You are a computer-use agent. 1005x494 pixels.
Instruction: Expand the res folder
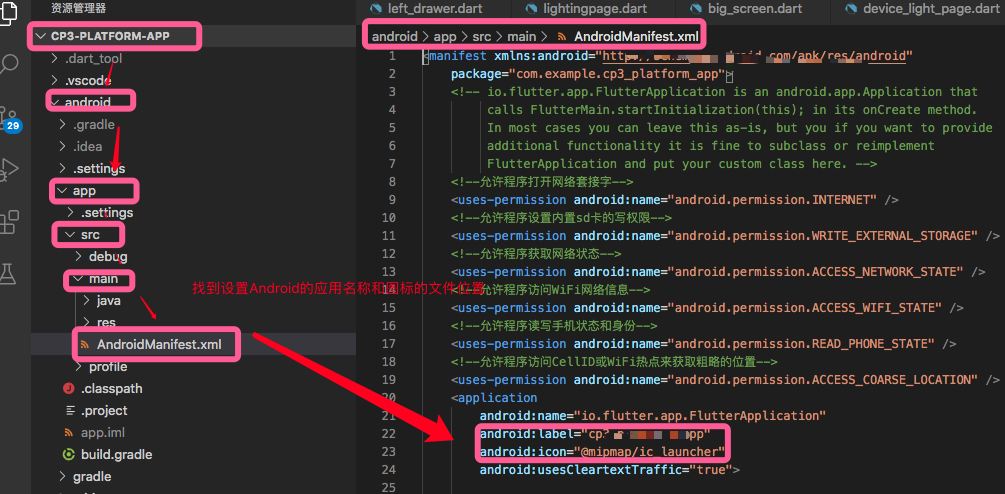106,322
